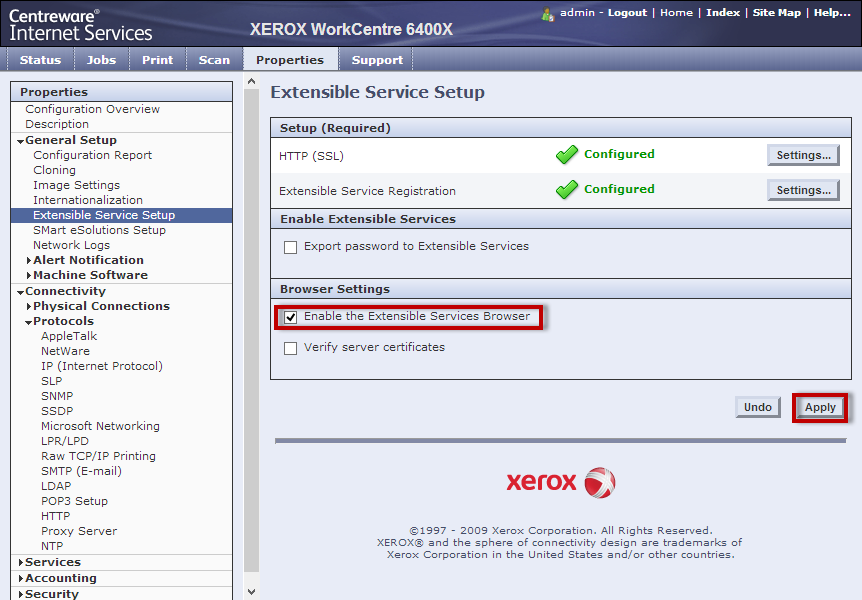Screen dimensions: 862x600
Task: Toggle Verify server certificates checkbox
Action: pos(291,348)
